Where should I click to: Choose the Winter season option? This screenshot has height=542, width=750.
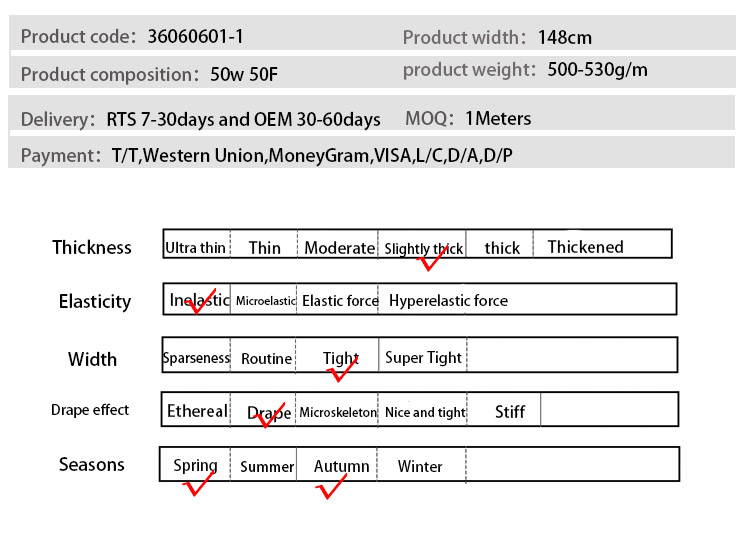(420, 467)
